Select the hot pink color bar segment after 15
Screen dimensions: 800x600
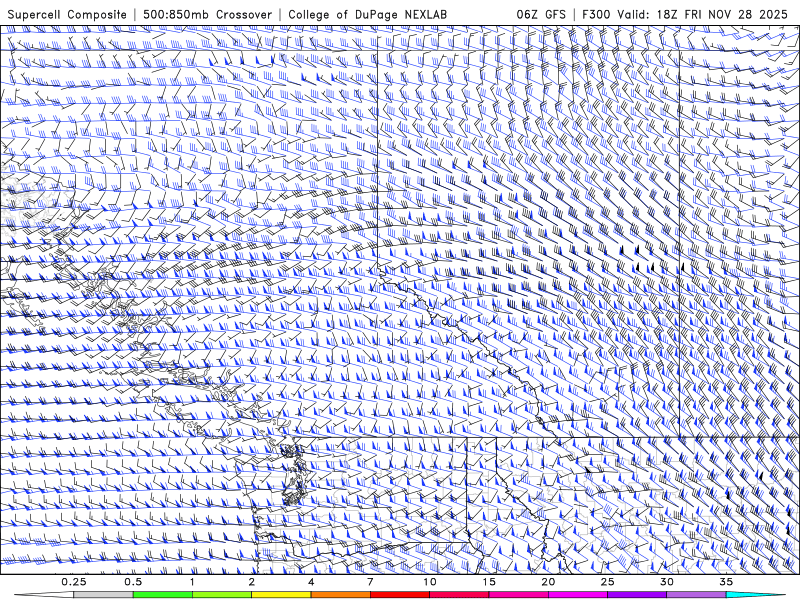coord(518,595)
